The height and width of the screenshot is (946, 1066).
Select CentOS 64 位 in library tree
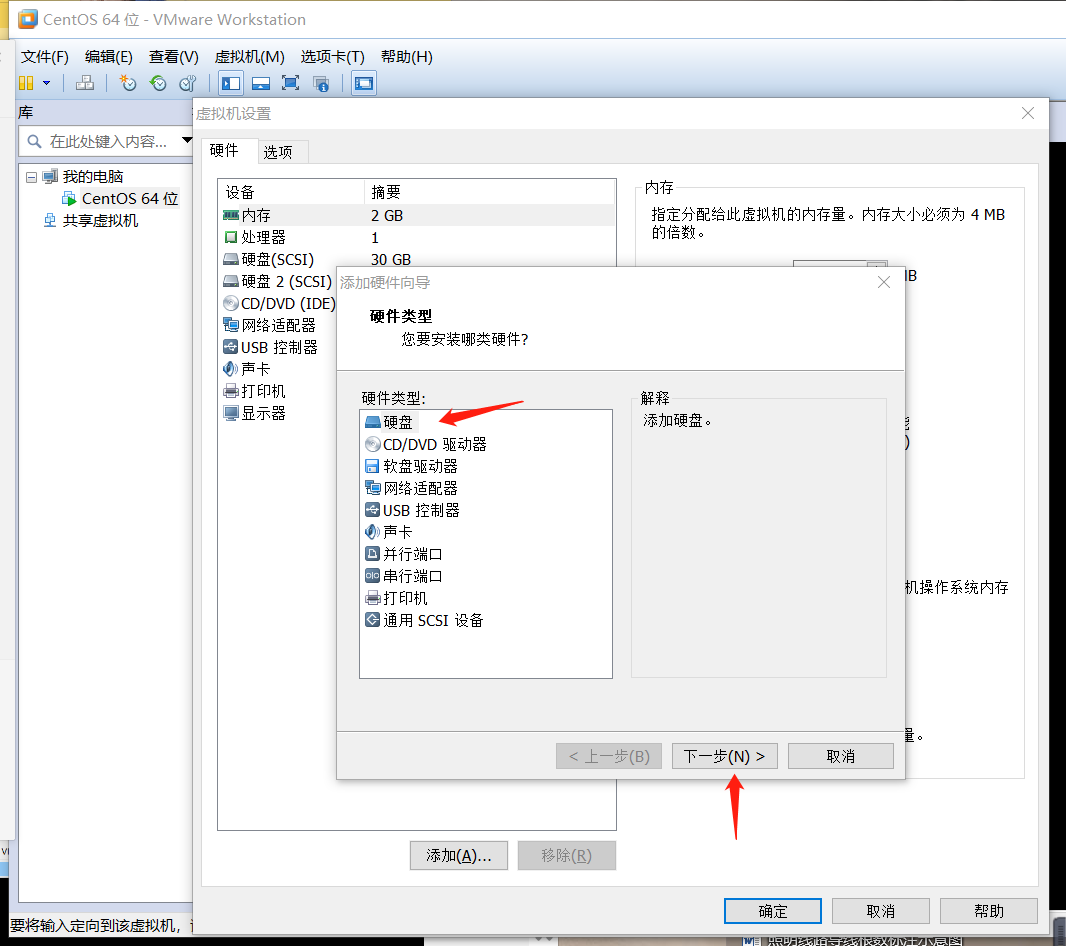(x=129, y=199)
